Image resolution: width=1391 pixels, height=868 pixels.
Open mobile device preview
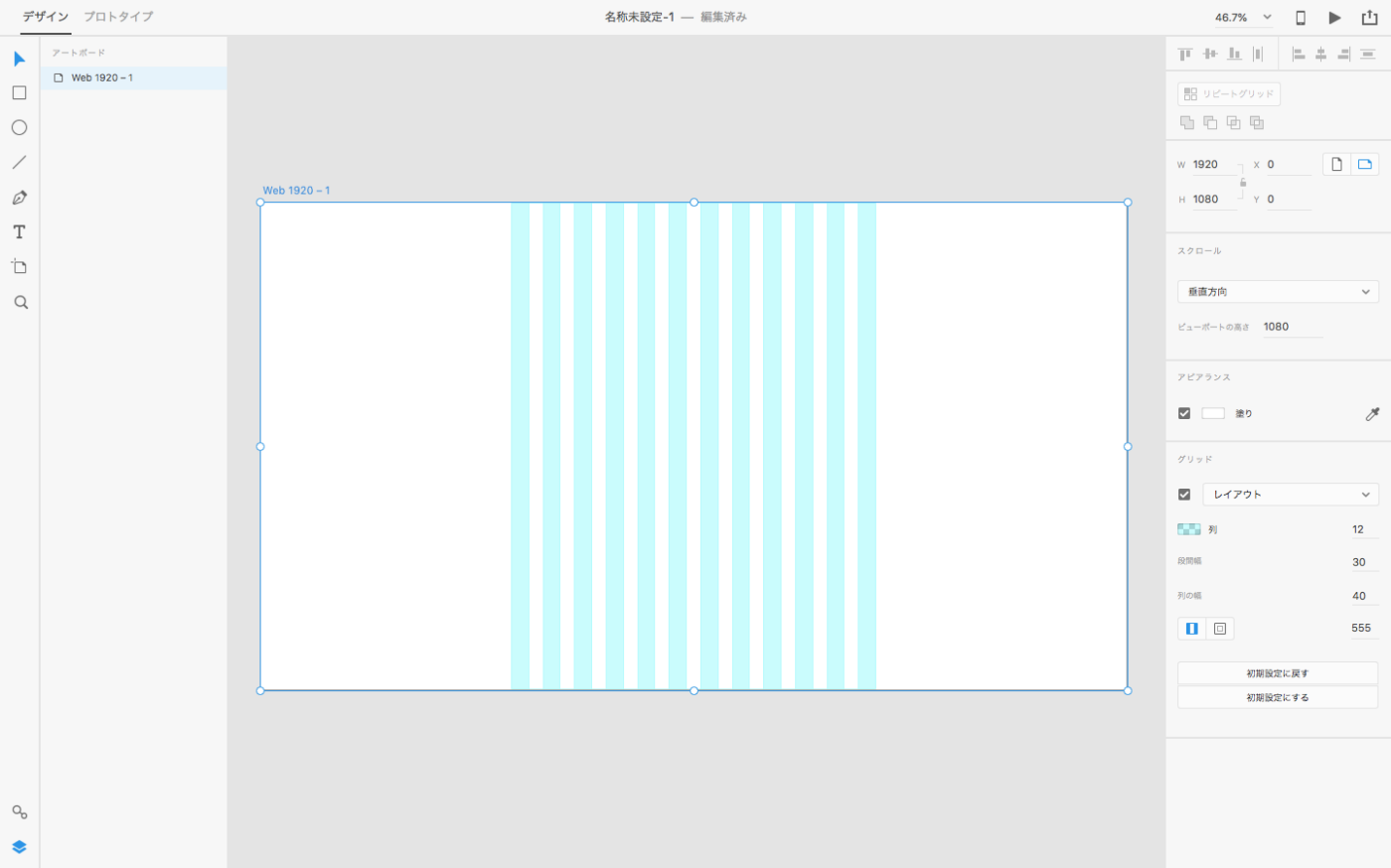click(1301, 17)
